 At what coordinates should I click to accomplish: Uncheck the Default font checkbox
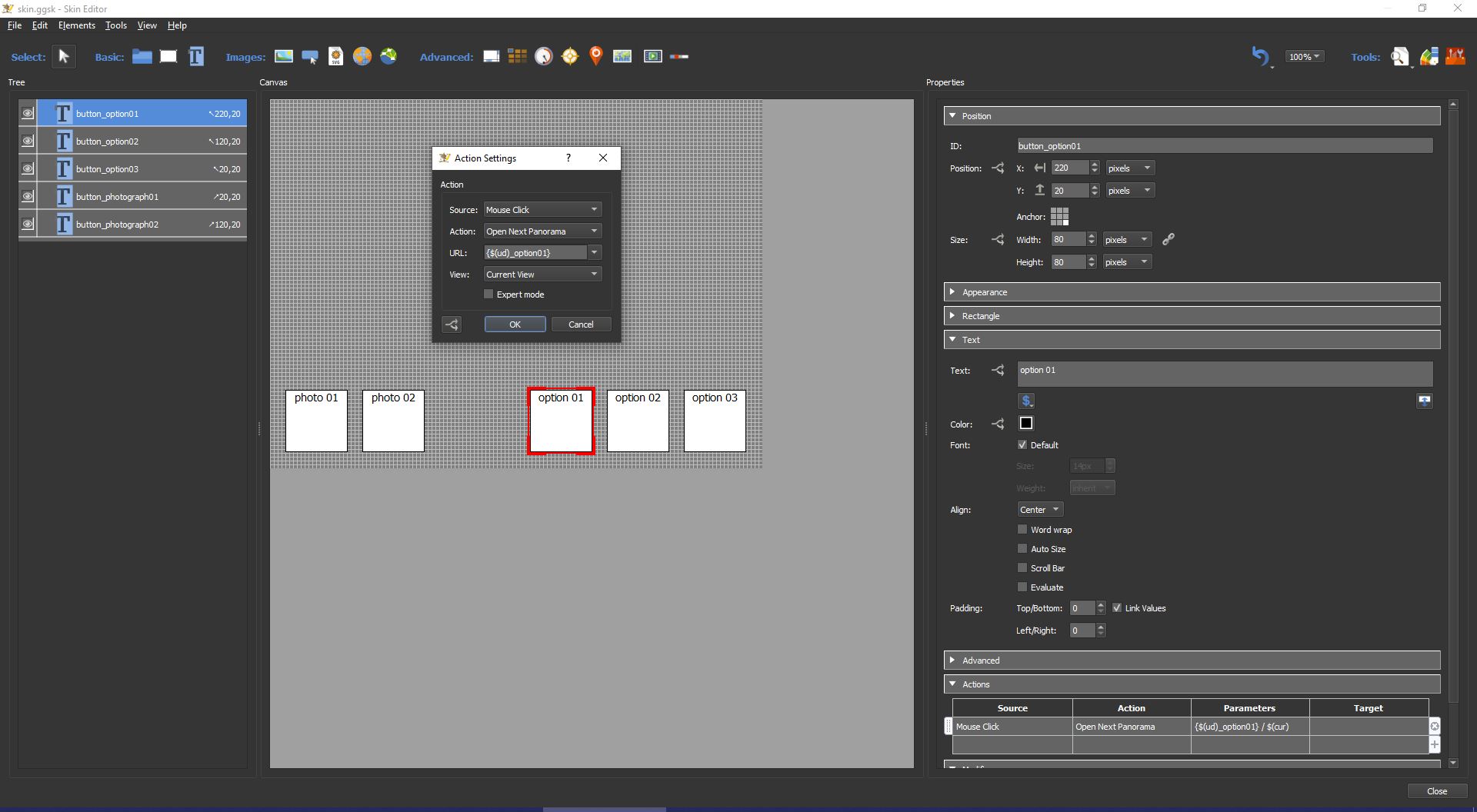click(x=1022, y=444)
